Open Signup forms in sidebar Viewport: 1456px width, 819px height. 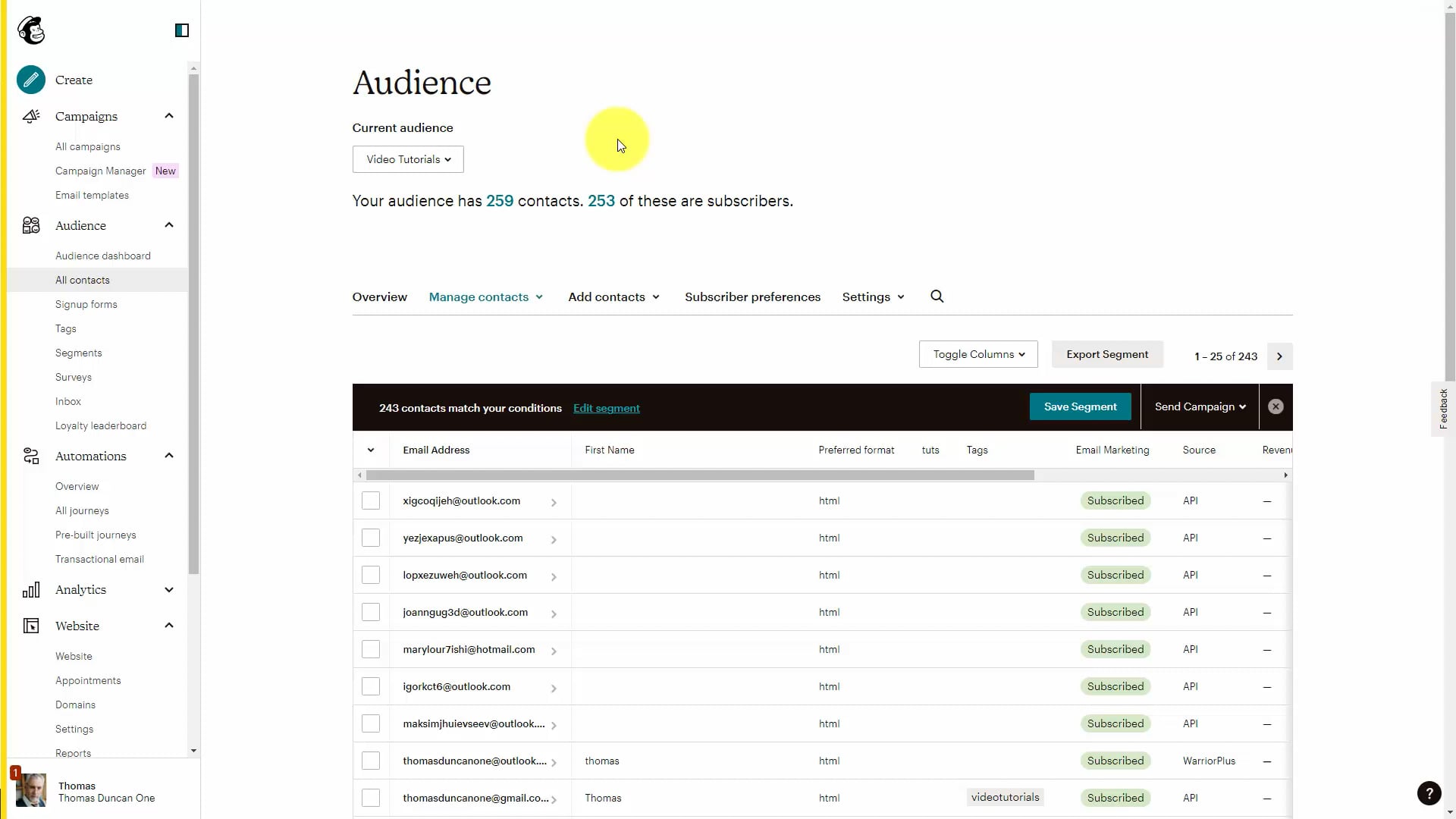pyautogui.click(x=86, y=304)
